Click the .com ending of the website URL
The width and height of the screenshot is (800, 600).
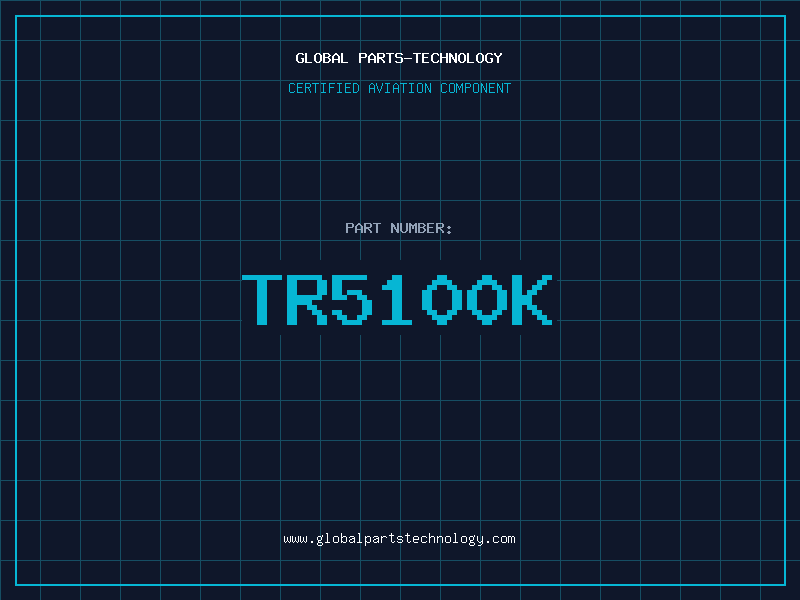coord(500,539)
